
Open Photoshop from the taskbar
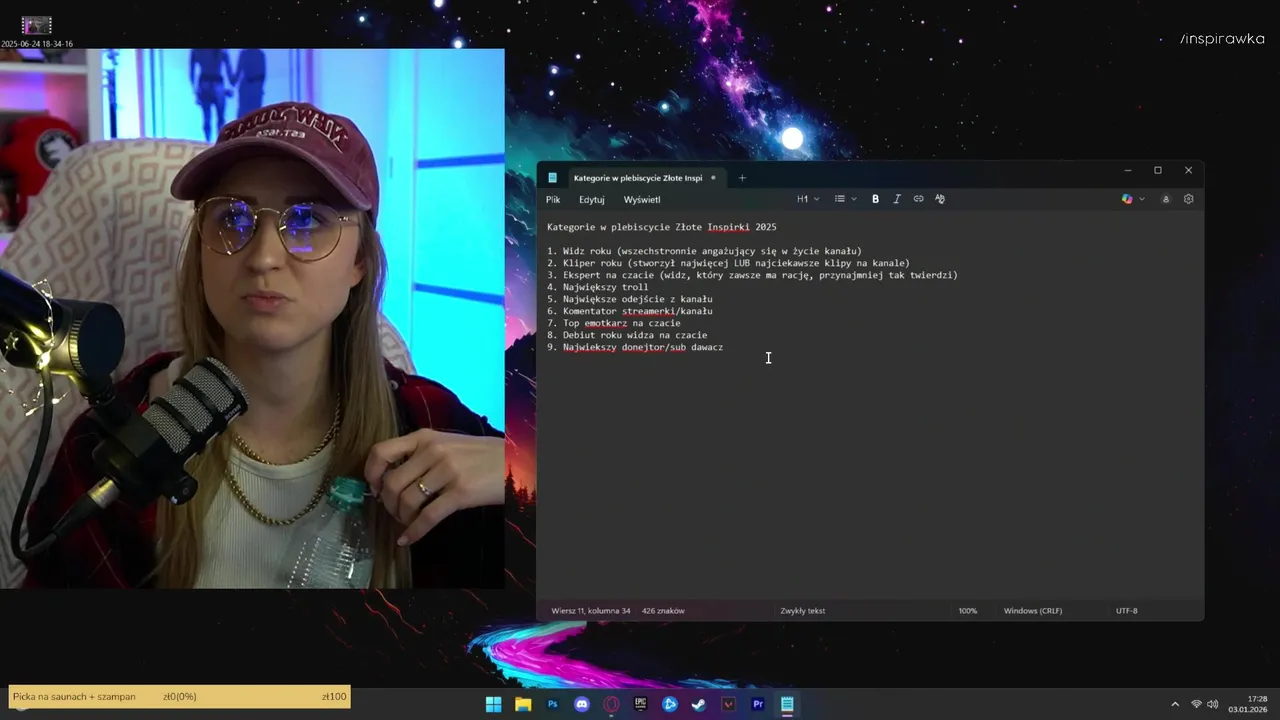pos(552,704)
